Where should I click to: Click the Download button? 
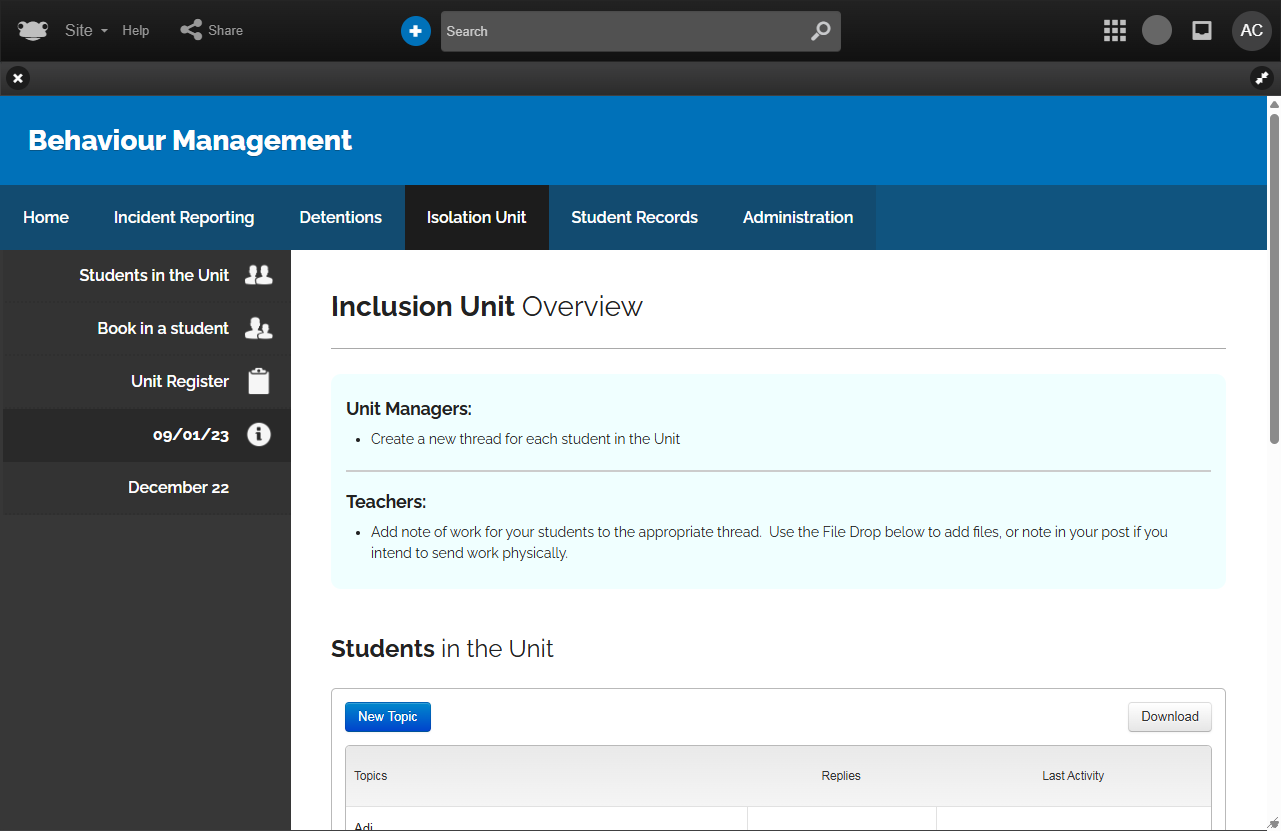pyautogui.click(x=1169, y=716)
